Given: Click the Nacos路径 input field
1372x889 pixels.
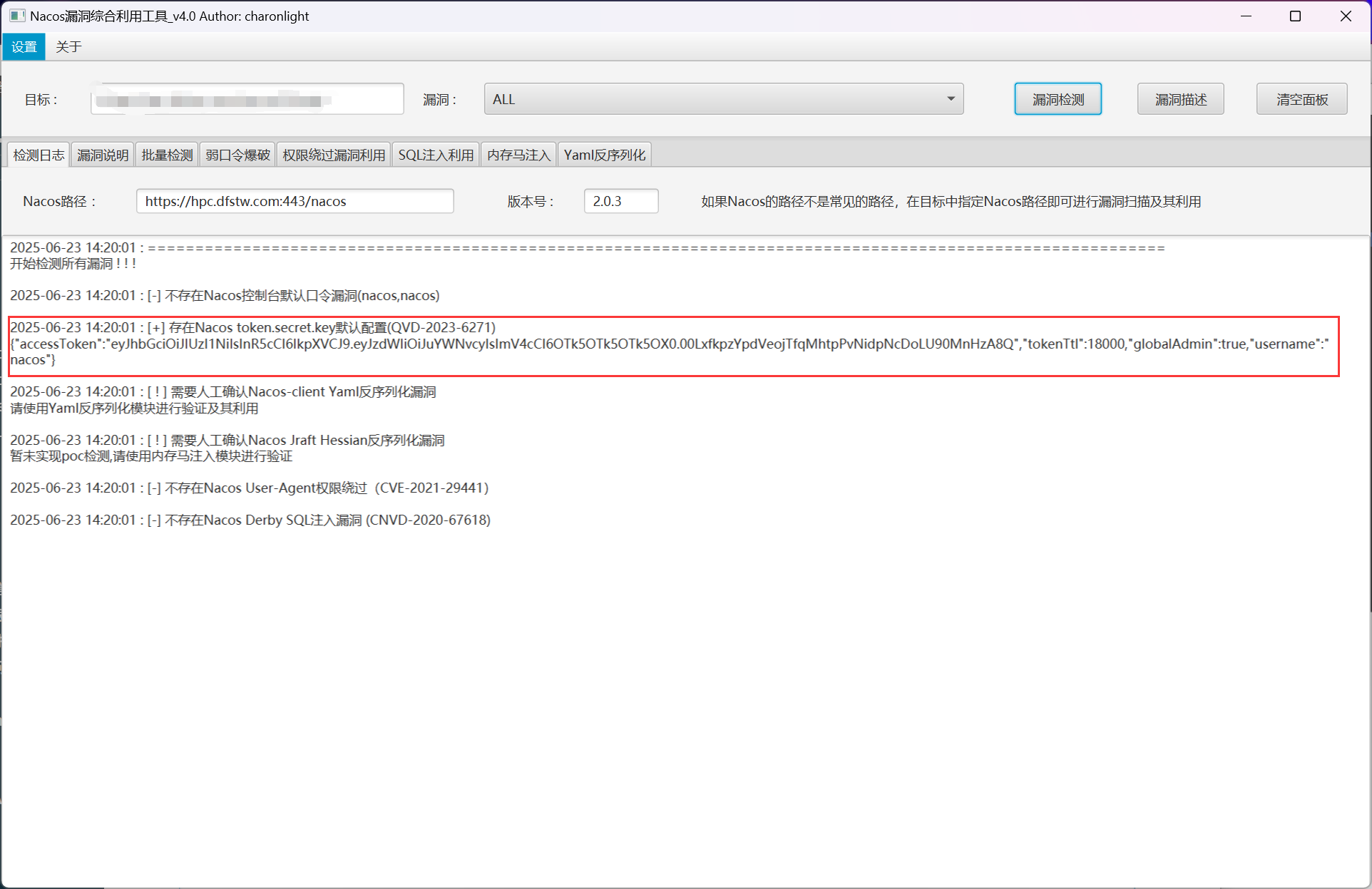Looking at the screenshot, I should click(295, 201).
